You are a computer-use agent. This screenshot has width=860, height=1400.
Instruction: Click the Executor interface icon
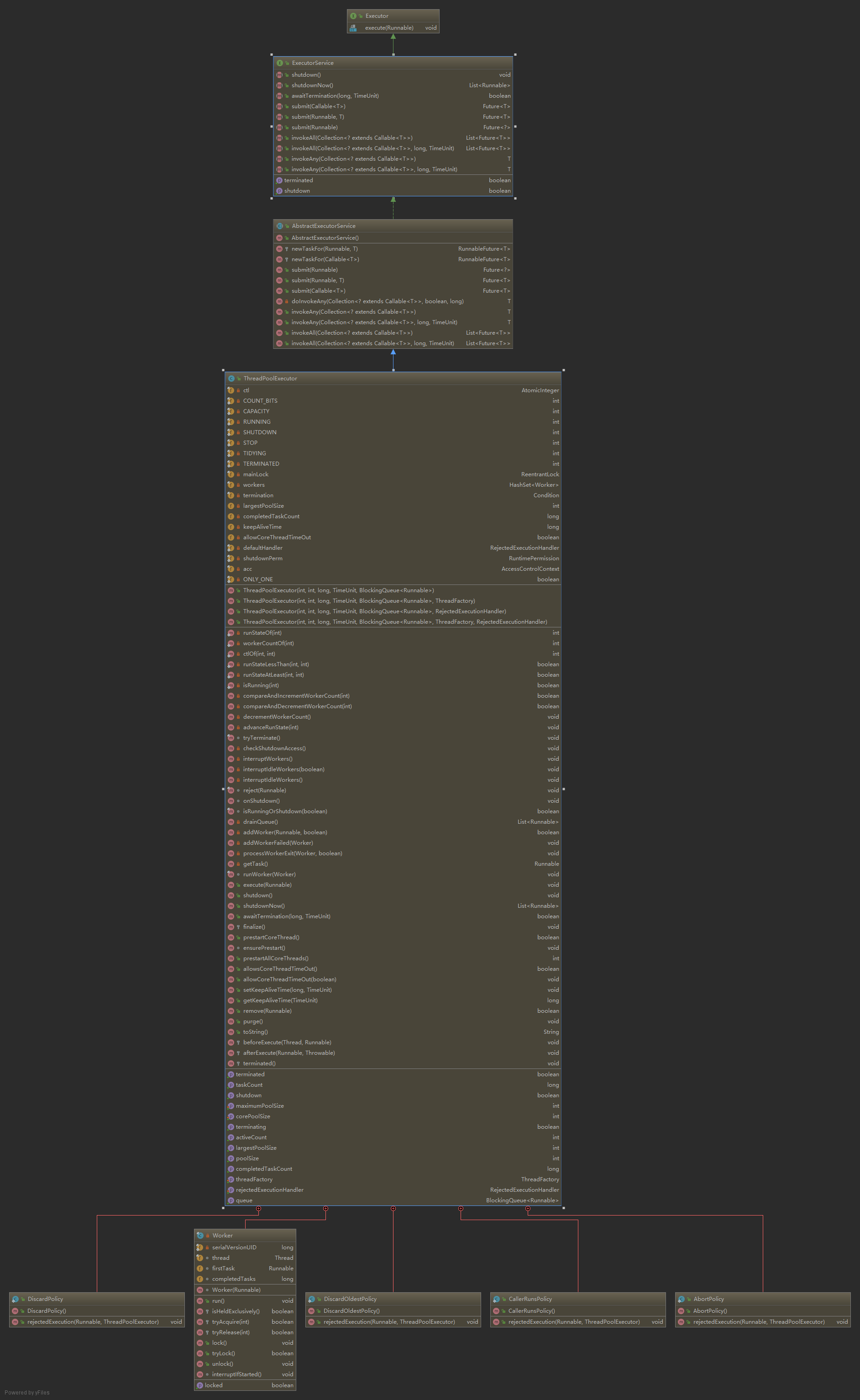tap(353, 16)
